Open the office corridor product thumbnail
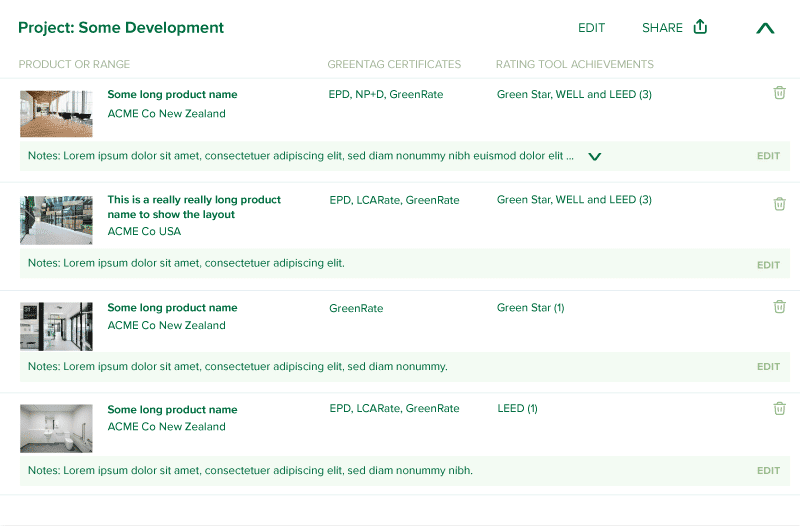 [x=56, y=114]
